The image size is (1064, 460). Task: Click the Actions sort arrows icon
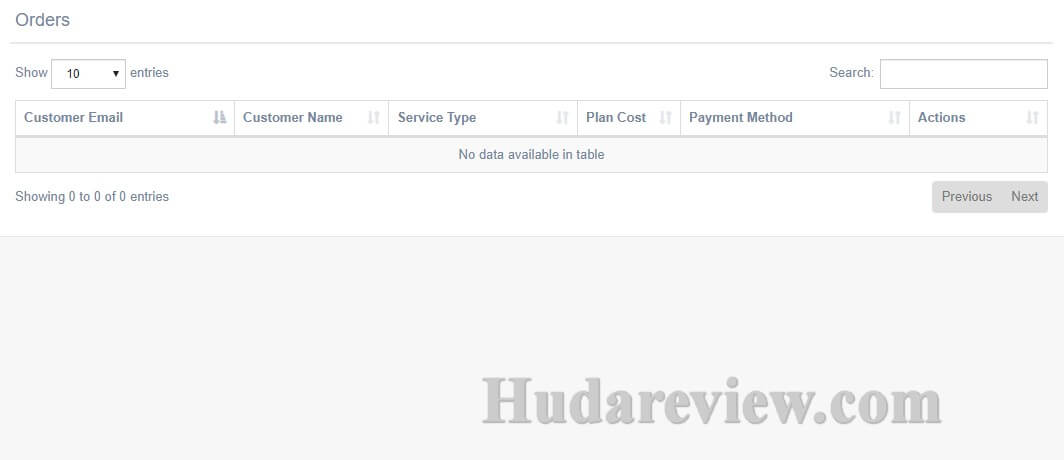coord(1032,118)
